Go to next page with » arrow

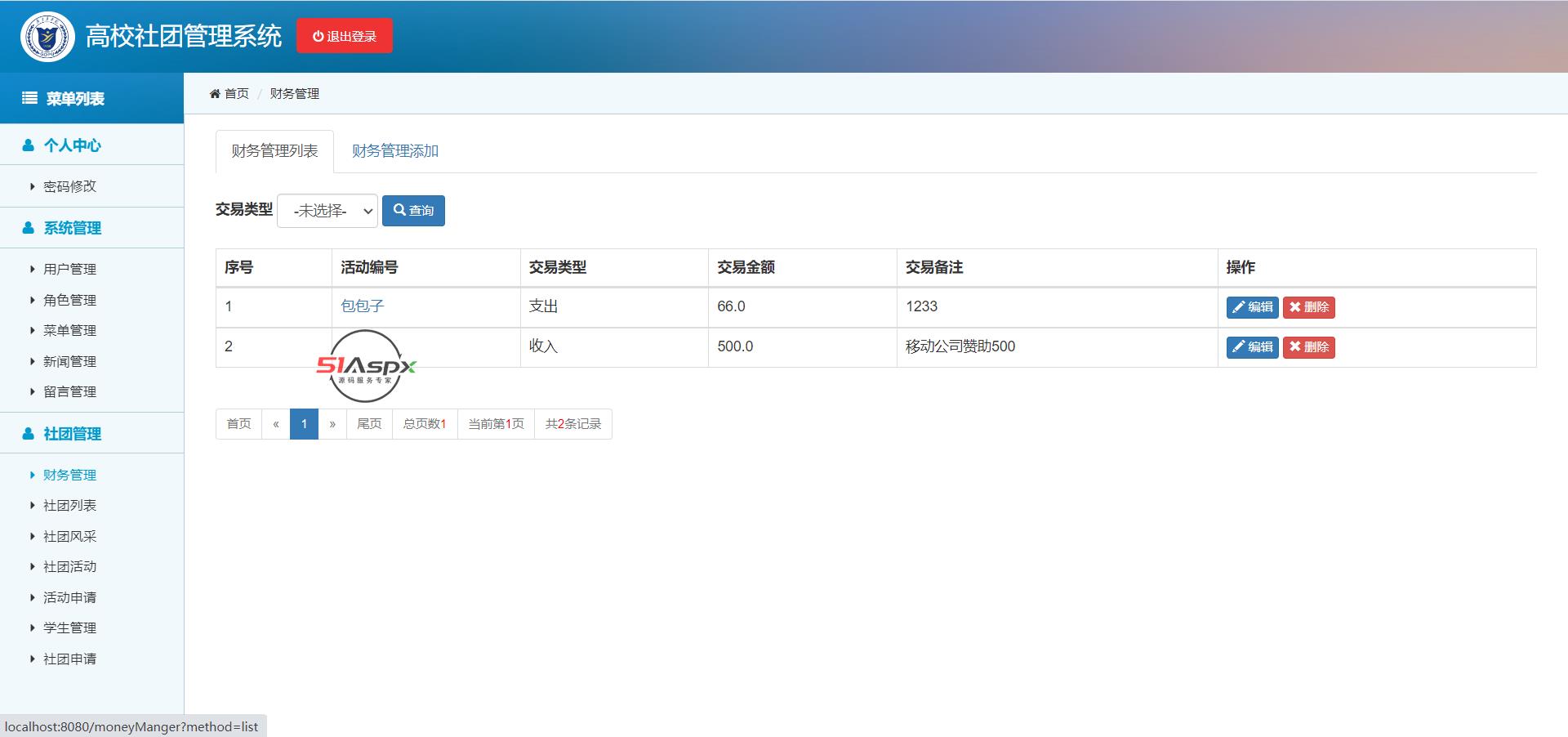[x=332, y=424]
